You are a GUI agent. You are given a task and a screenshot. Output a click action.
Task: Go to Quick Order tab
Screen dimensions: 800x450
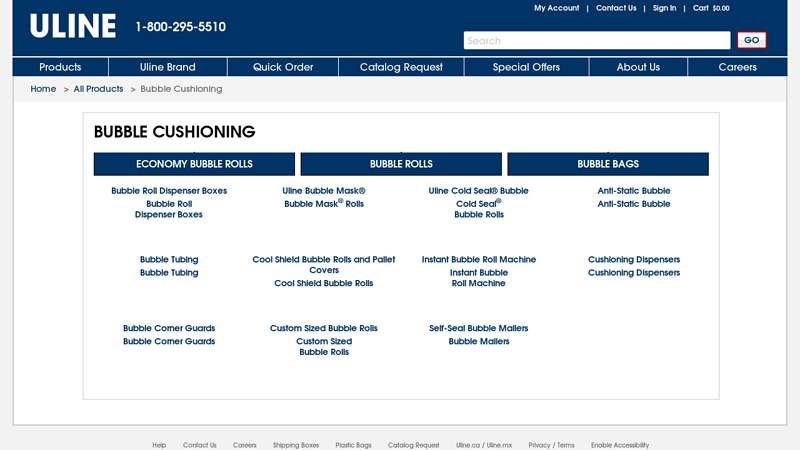[x=283, y=67]
